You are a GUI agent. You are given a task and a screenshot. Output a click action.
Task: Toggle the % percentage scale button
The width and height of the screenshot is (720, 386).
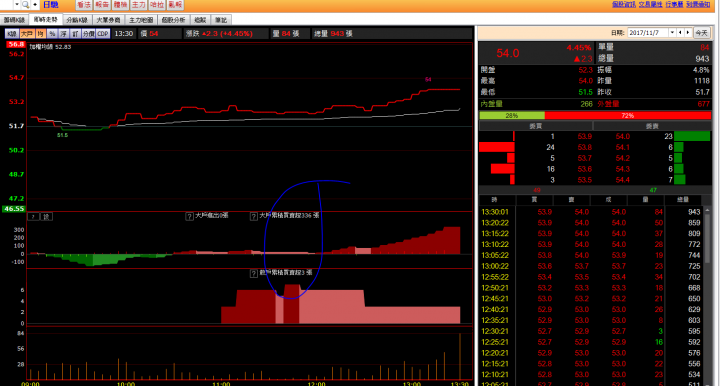tap(52, 34)
